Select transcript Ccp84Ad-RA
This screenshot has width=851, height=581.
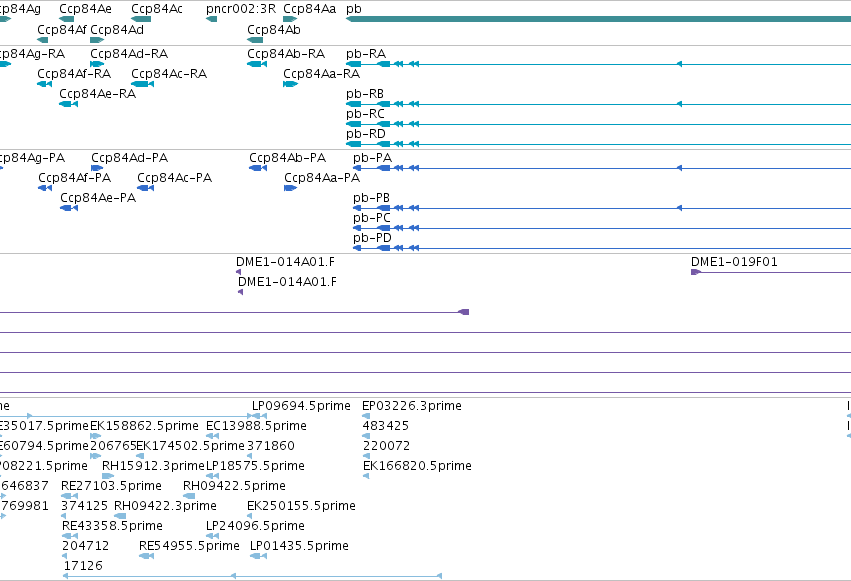pyautogui.click(x=129, y=54)
